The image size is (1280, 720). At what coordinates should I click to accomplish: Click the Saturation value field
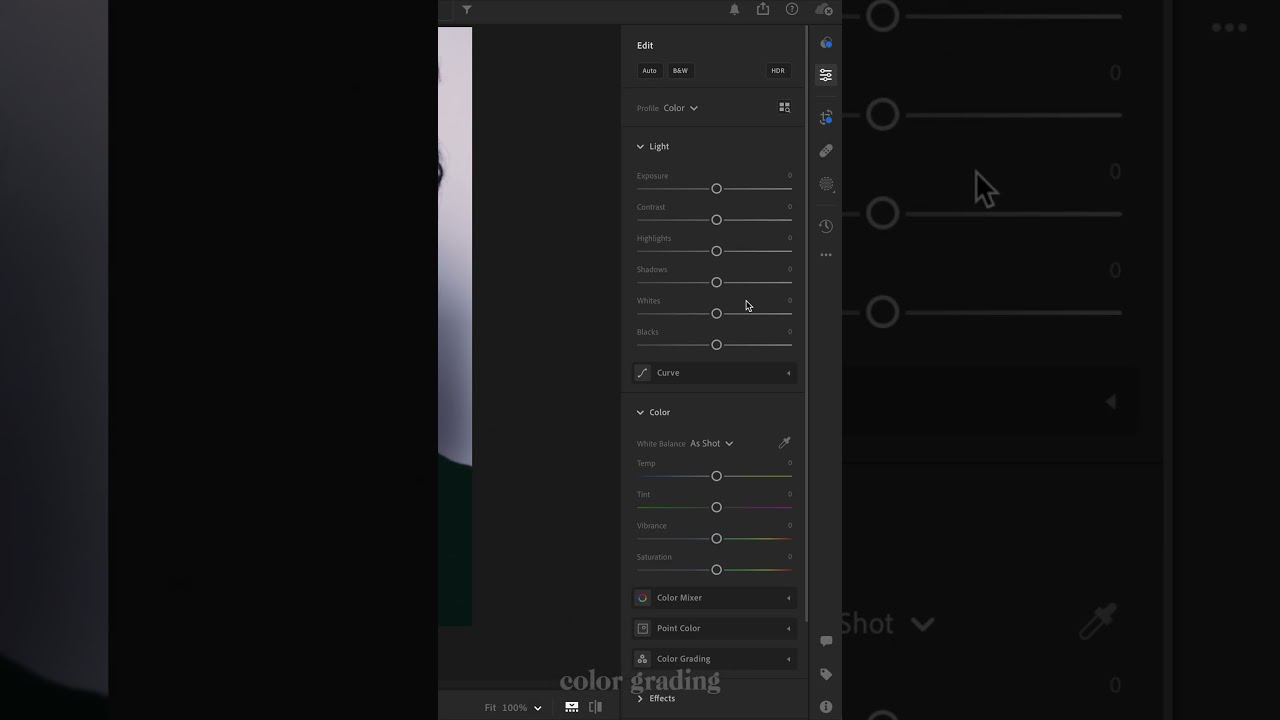pyautogui.click(x=789, y=557)
